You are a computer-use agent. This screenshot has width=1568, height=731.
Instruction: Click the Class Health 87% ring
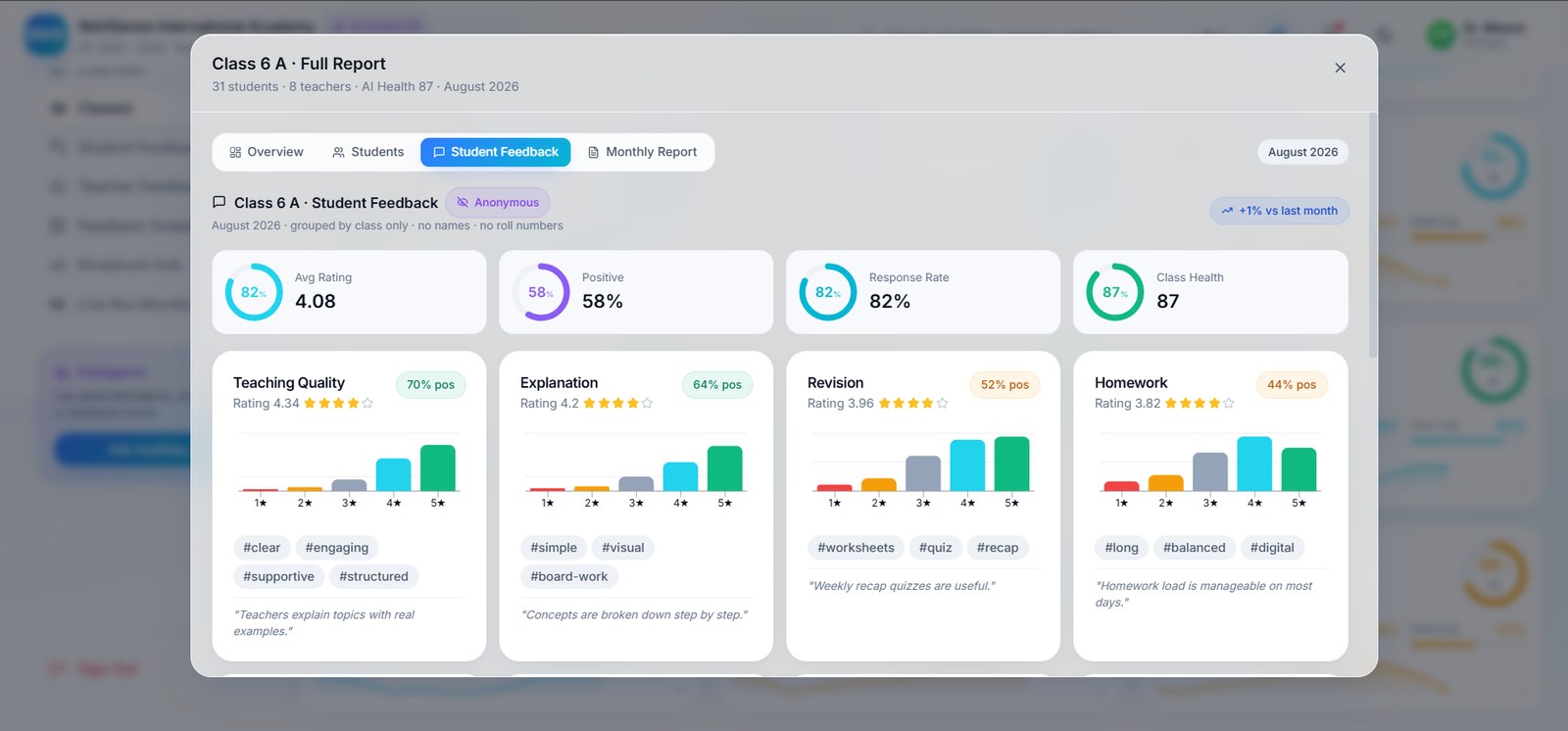pyautogui.click(x=1115, y=292)
